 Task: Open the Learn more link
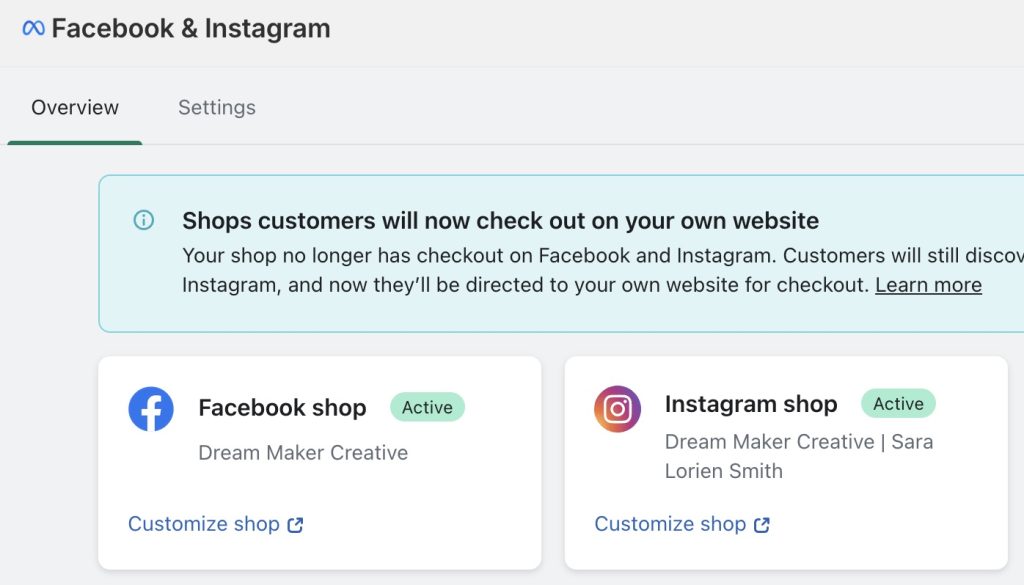pyautogui.click(x=927, y=284)
